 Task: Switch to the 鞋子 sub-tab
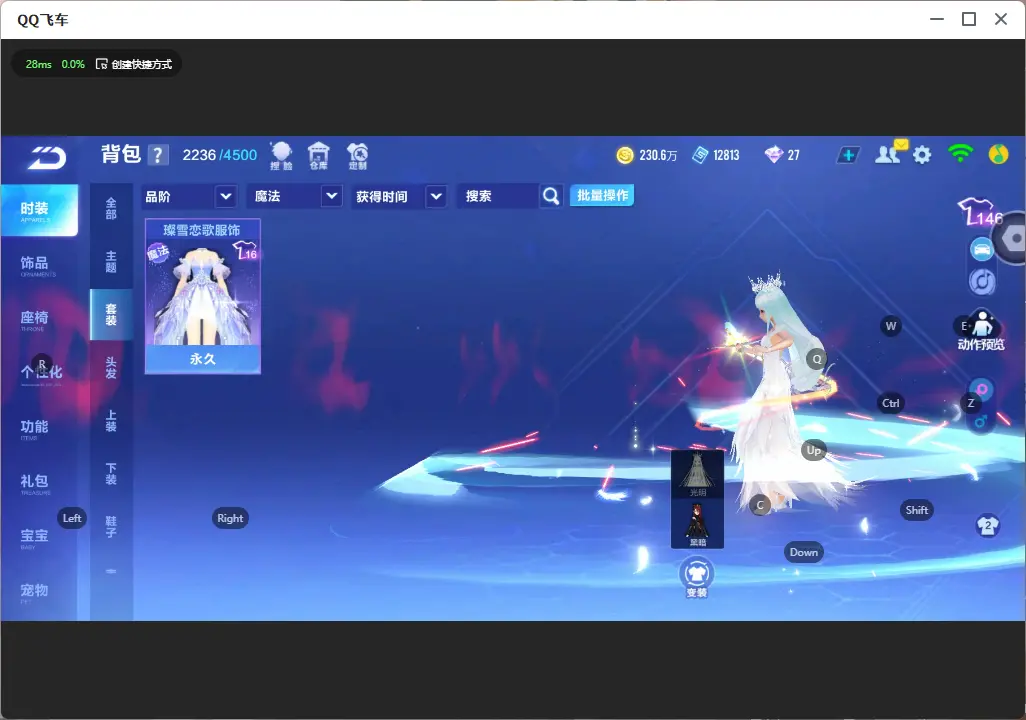click(111, 527)
